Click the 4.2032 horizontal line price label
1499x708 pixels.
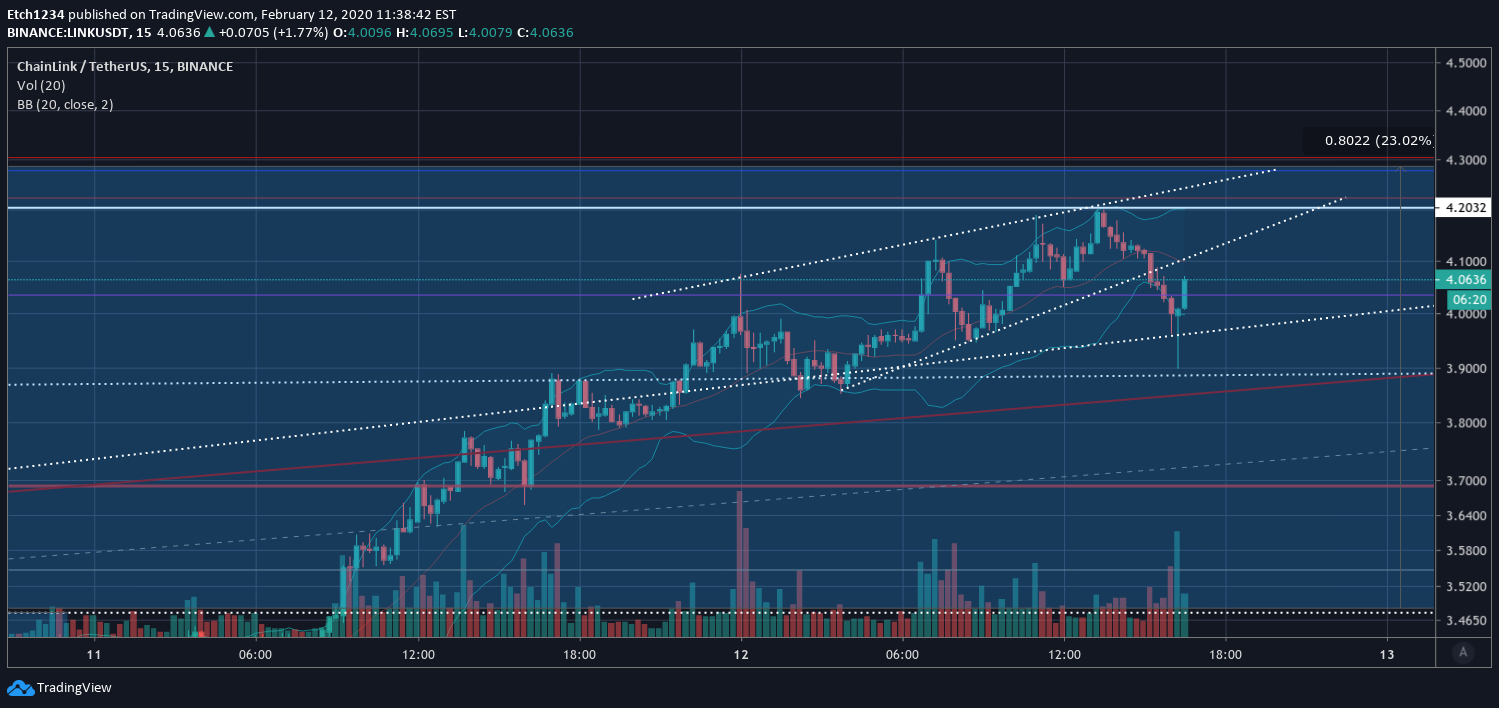(x=1462, y=208)
